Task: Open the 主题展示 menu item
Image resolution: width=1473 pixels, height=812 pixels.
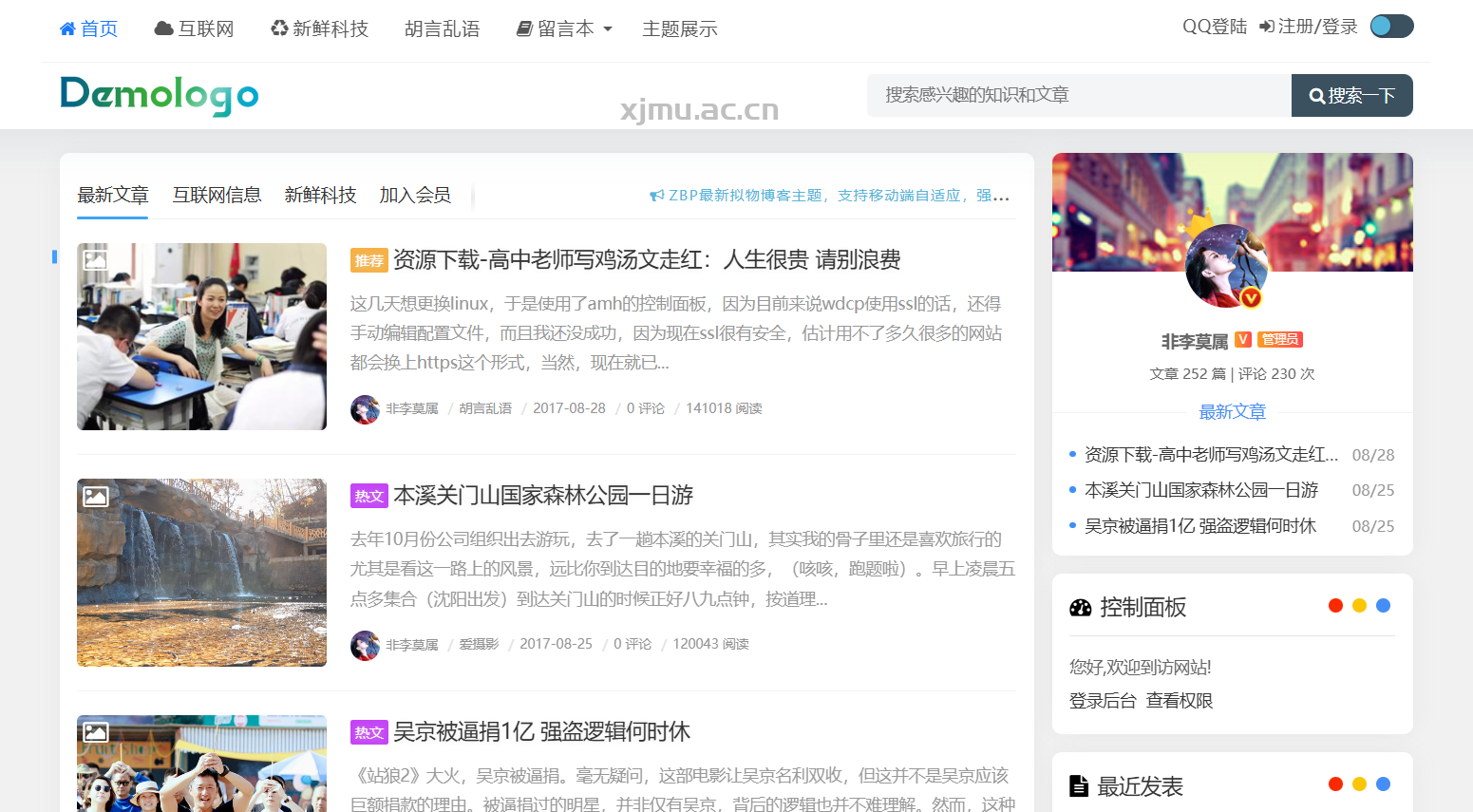Action: click(x=680, y=29)
